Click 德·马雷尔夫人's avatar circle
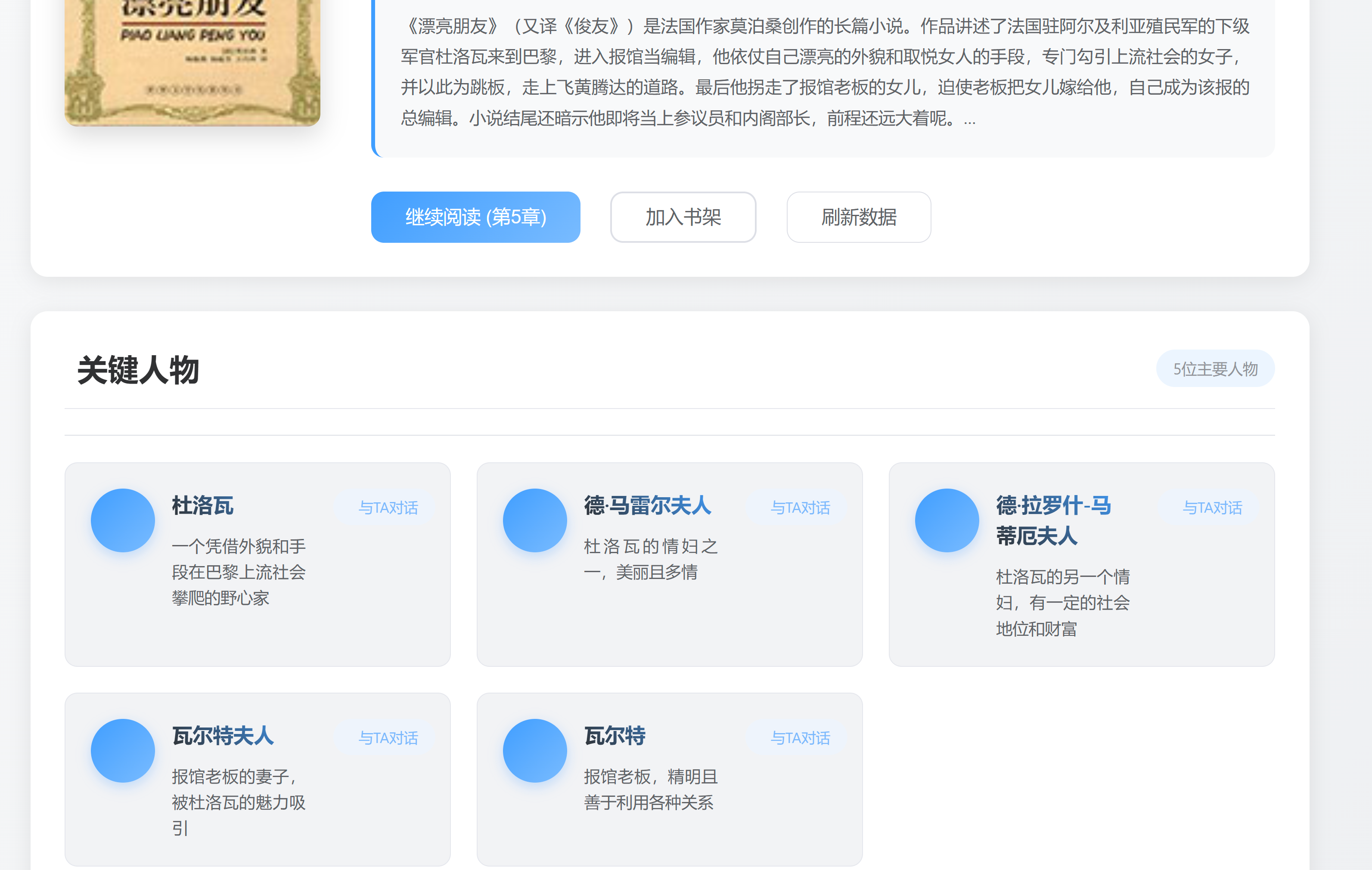Viewport: 1372px width, 870px height. 534,520
